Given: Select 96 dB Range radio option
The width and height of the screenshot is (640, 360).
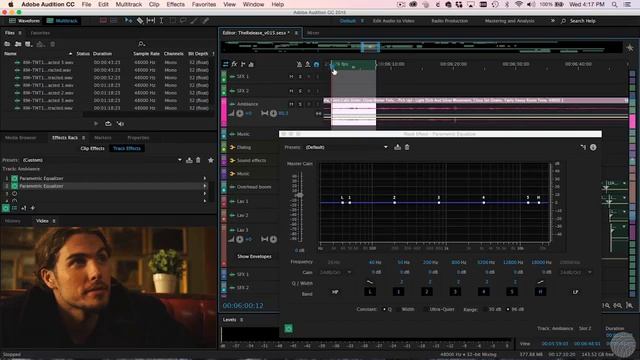Looking at the screenshot, I should click(508, 309).
